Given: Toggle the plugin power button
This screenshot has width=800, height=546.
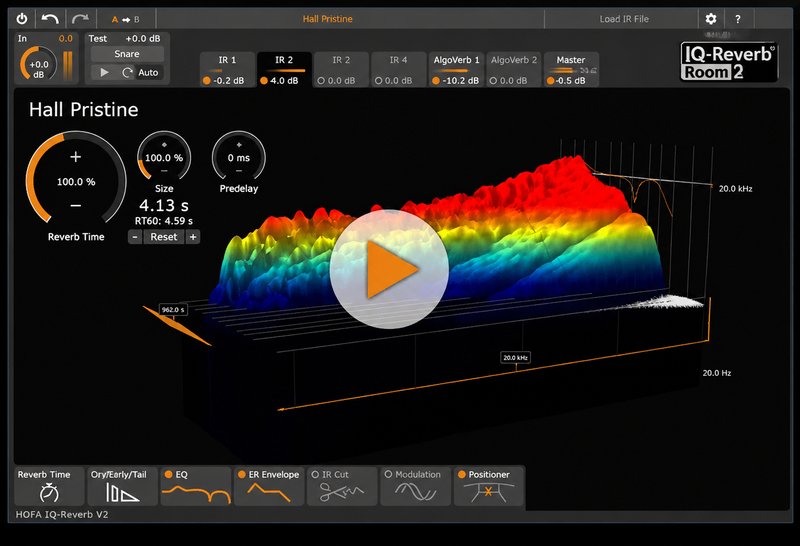Looking at the screenshot, I should click(x=22, y=19).
